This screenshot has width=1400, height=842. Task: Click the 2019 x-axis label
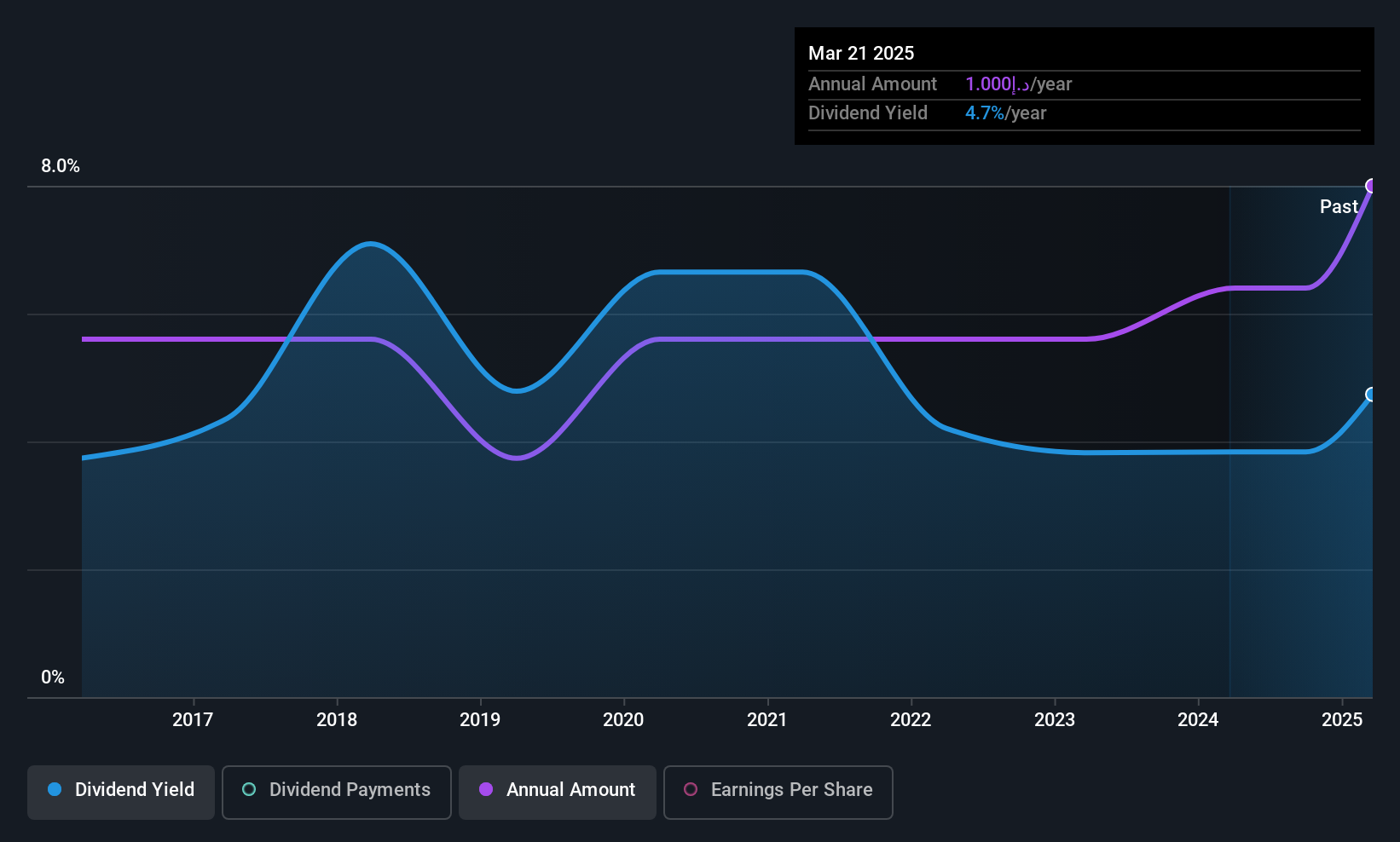[480, 719]
